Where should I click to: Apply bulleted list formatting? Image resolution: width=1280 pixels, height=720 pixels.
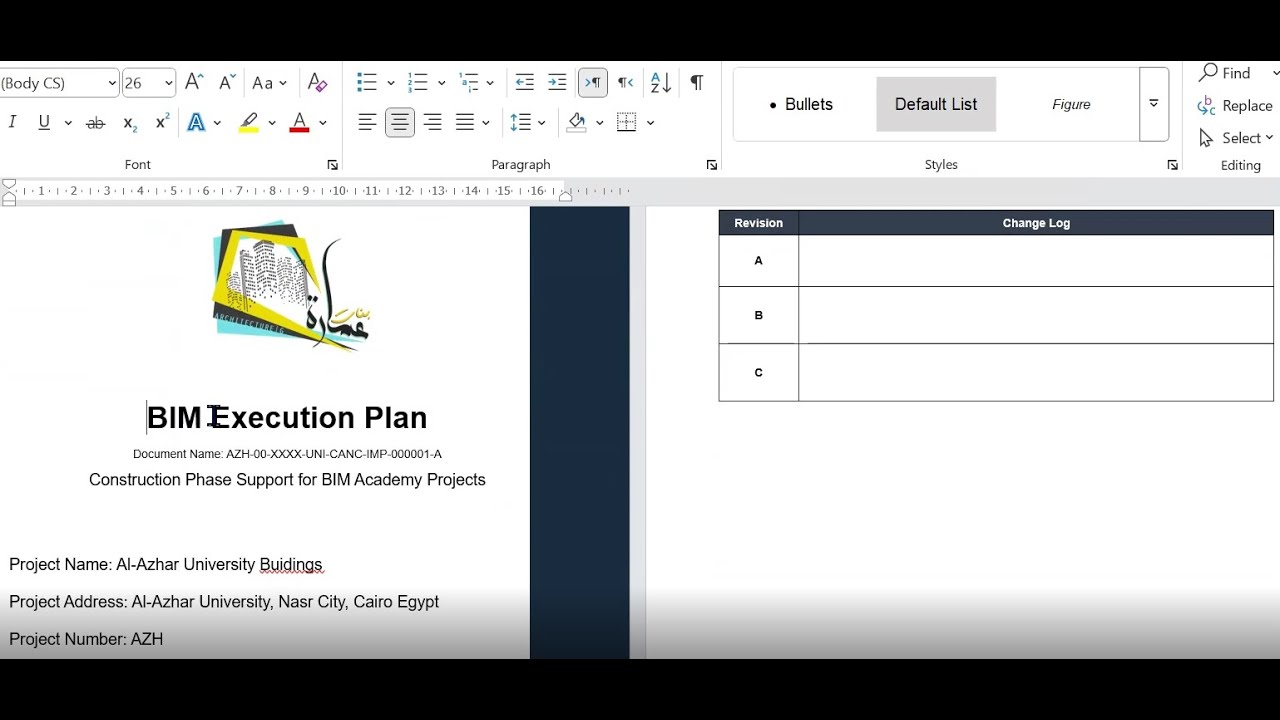click(x=367, y=83)
